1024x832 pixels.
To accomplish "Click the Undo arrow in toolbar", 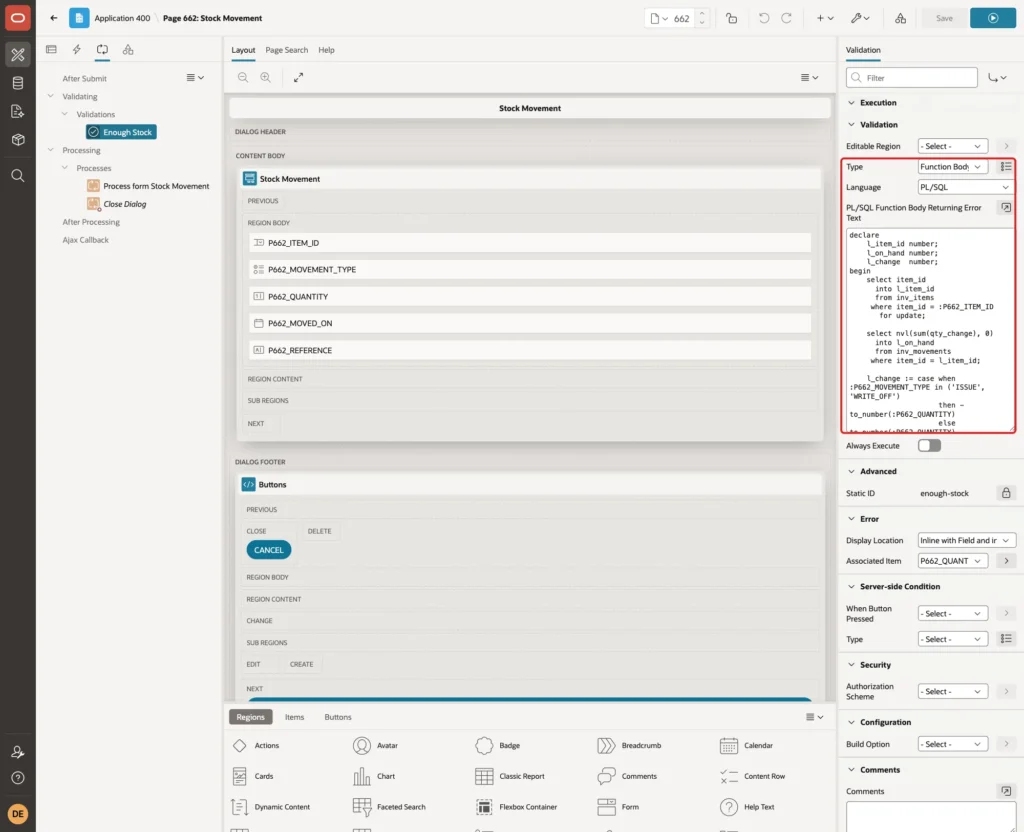I will coord(763,18).
